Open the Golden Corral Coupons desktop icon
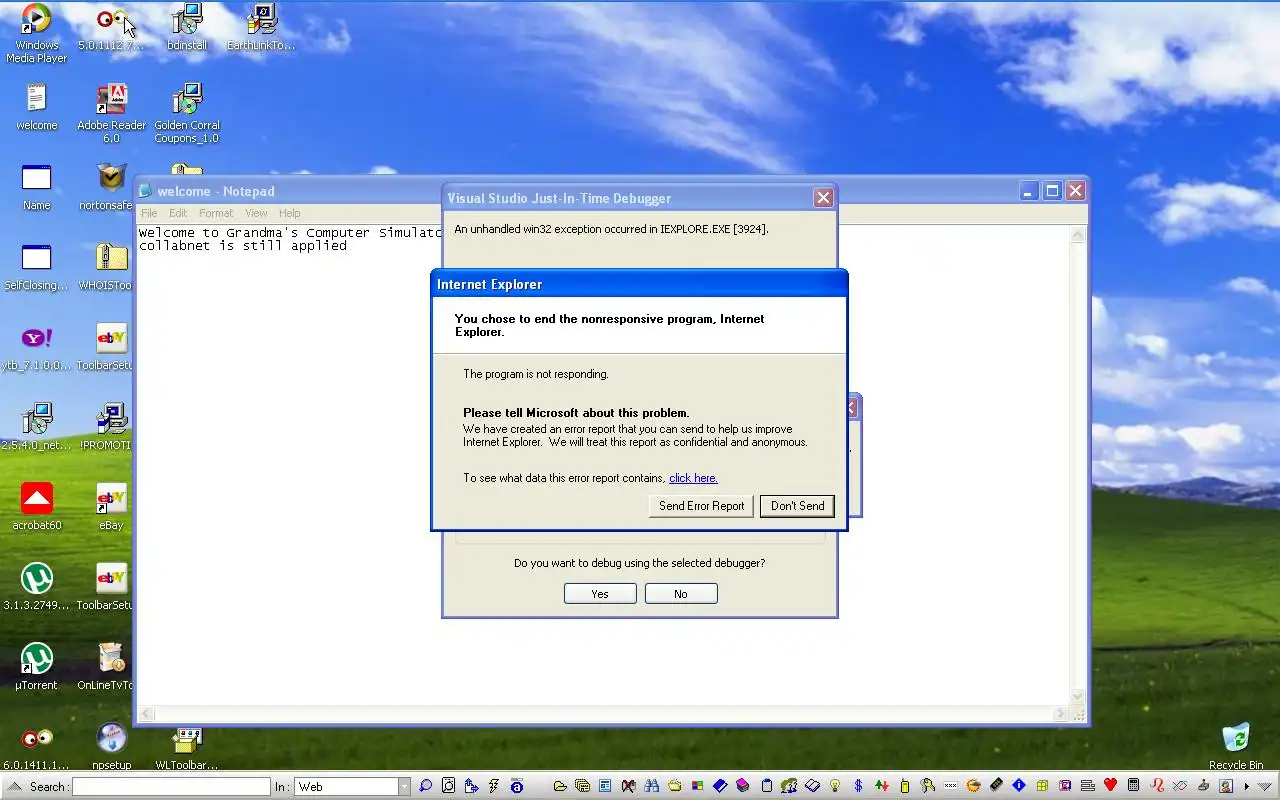 187,112
